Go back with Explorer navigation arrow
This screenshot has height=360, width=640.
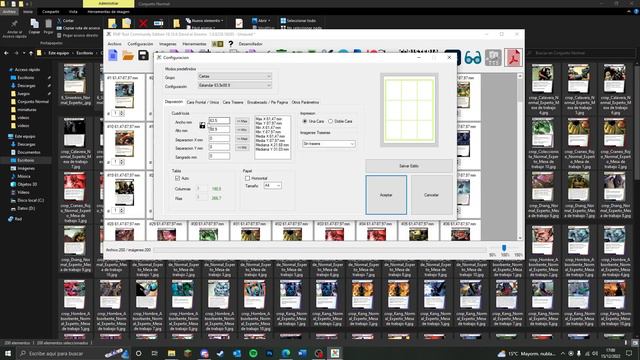[x=6, y=53]
